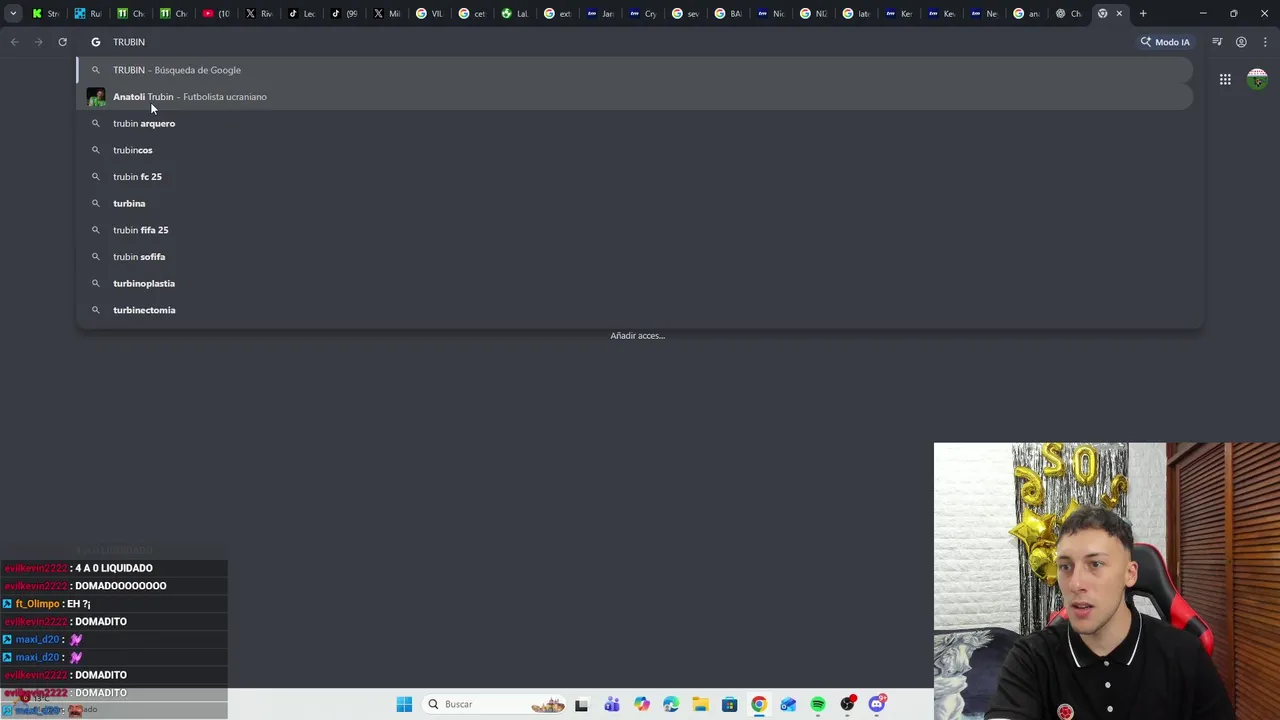Open the Google 'sev' tab
This screenshot has width=1280, height=720.
(x=685, y=13)
